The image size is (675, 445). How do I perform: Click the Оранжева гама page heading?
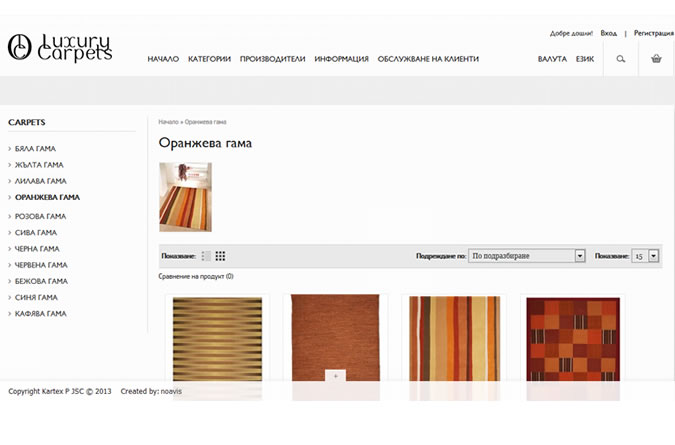(x=205, y=143)
